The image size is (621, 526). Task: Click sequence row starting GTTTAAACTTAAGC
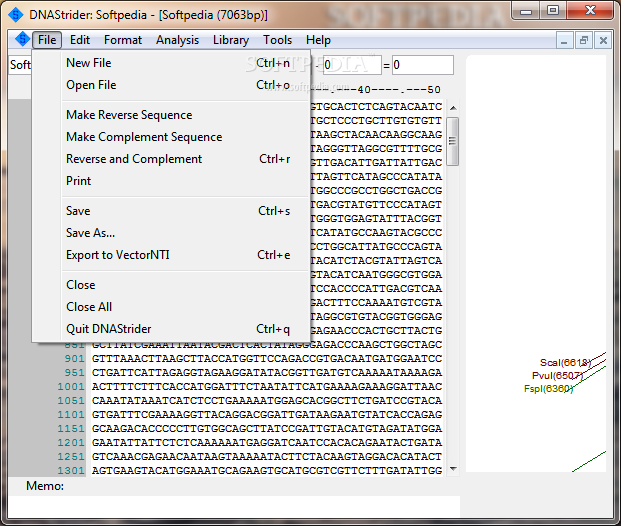tap(267, 359)
